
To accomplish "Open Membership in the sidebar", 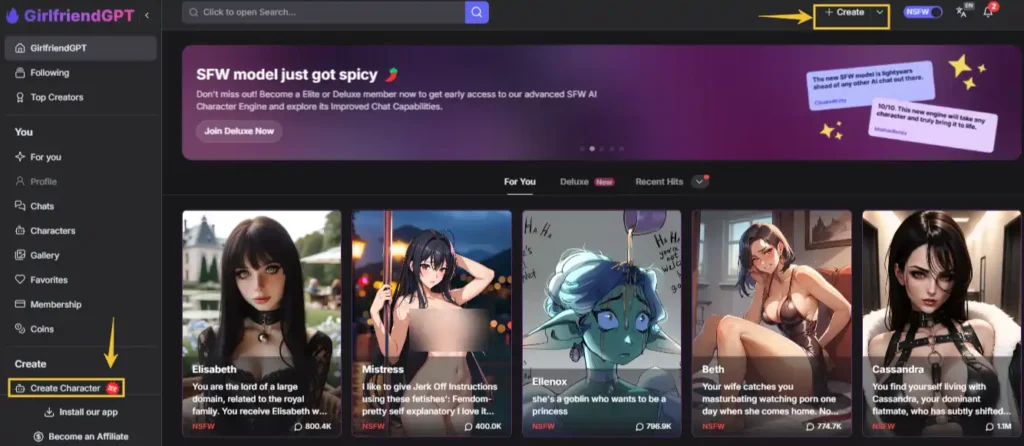I will [x=55, y=304].
